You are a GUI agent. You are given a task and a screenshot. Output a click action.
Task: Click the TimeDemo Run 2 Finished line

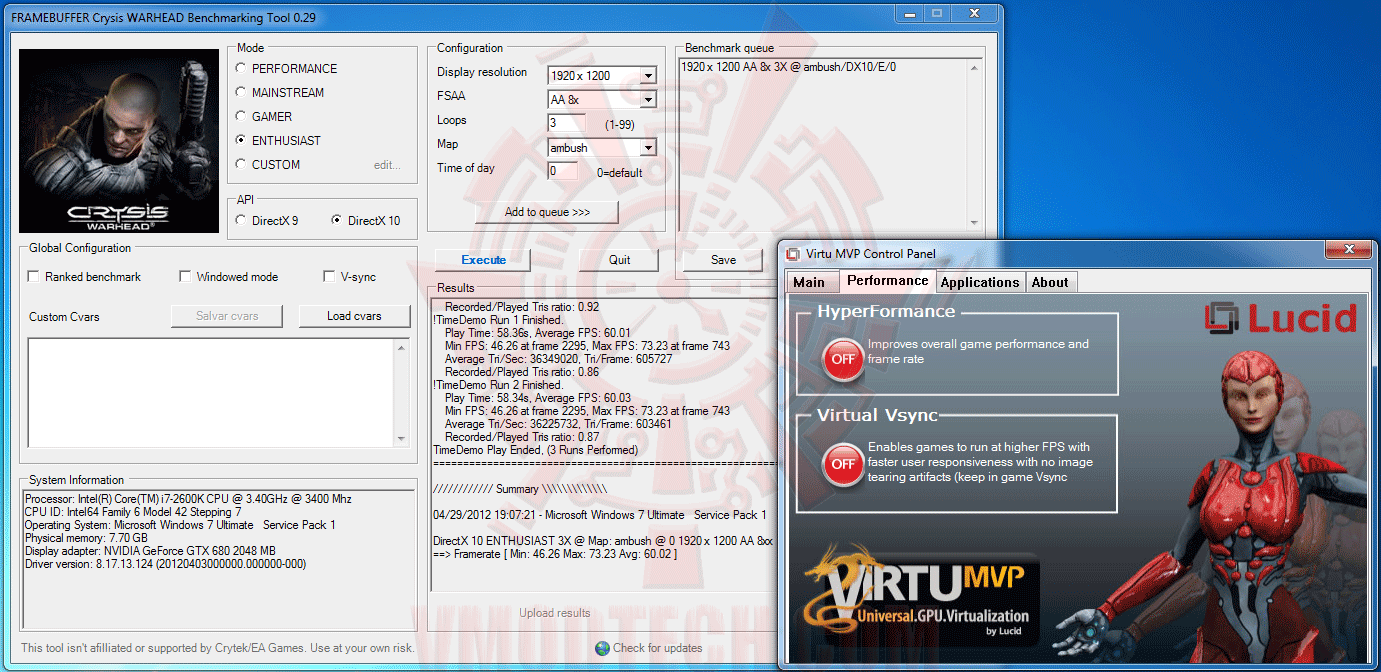coord(498,385)
